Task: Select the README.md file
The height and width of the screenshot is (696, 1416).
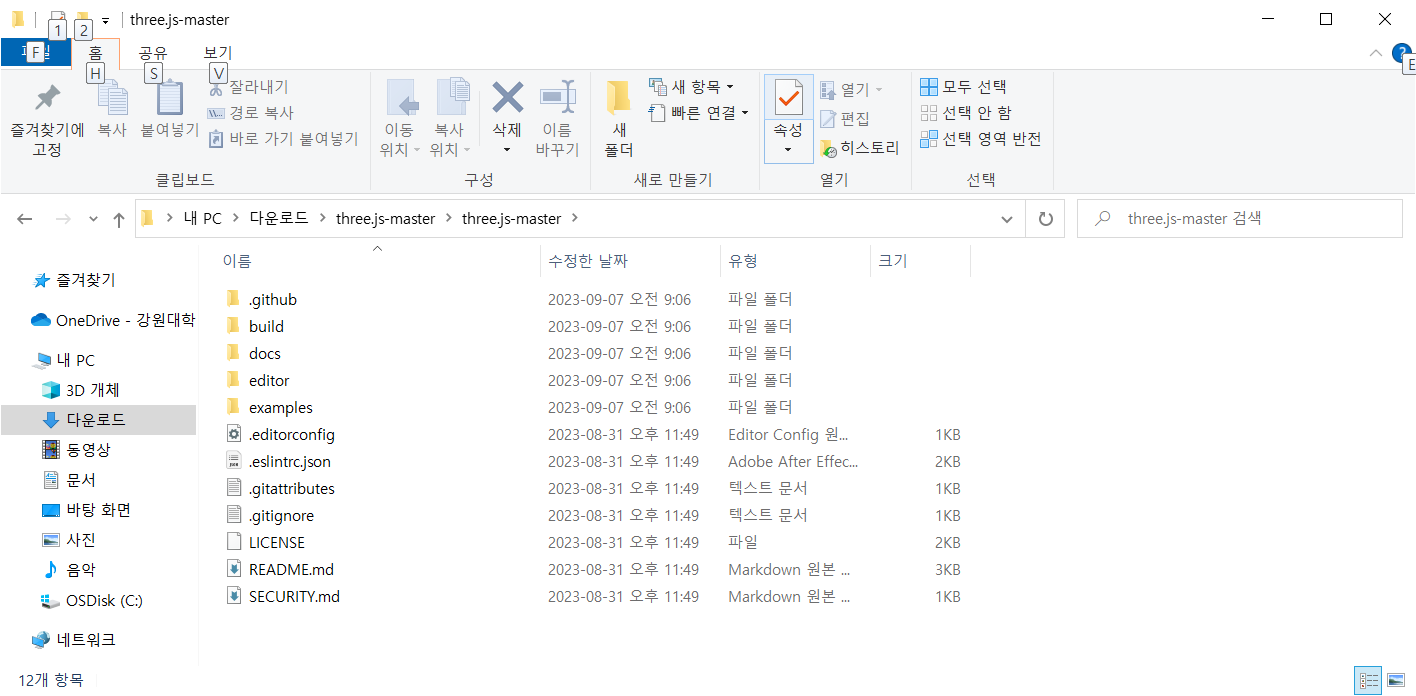Action: (x=291, y=569)
